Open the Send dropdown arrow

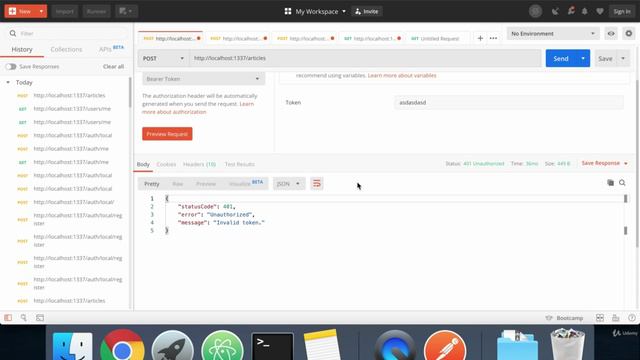[583, 59]
